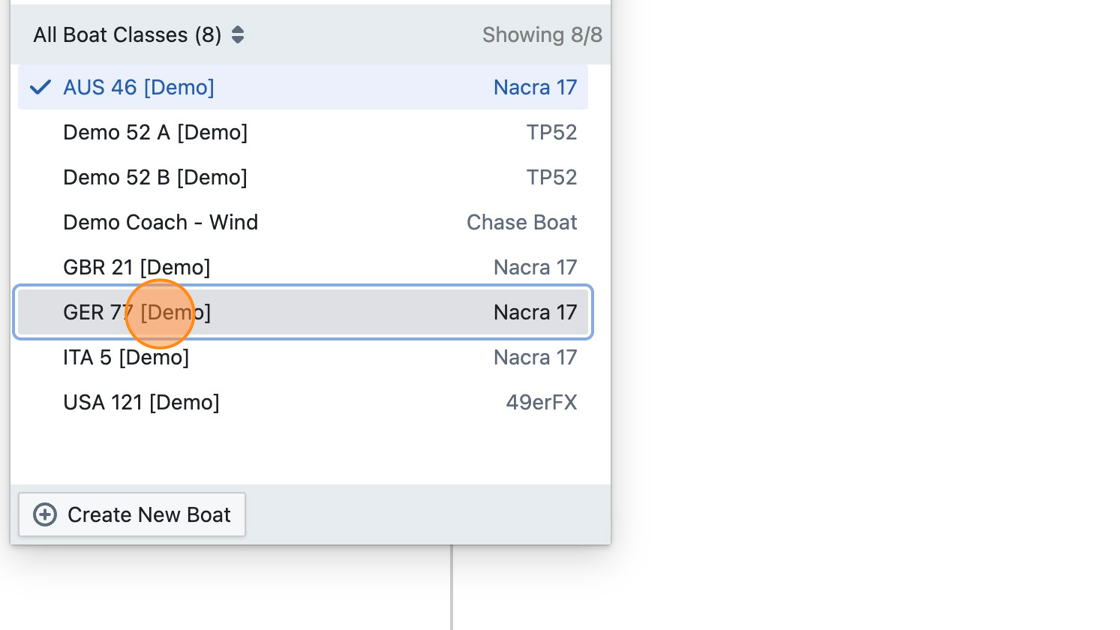Choose Demo 52 A [Demo] boat
Viewport: 1120px width, 630px height.
pos(303,132)
